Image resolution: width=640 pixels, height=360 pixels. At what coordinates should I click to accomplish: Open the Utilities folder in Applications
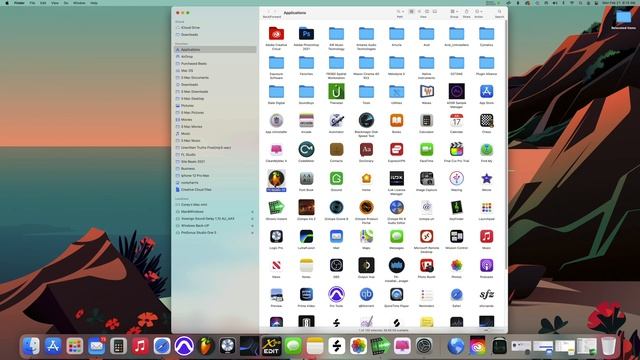(396, 91)
